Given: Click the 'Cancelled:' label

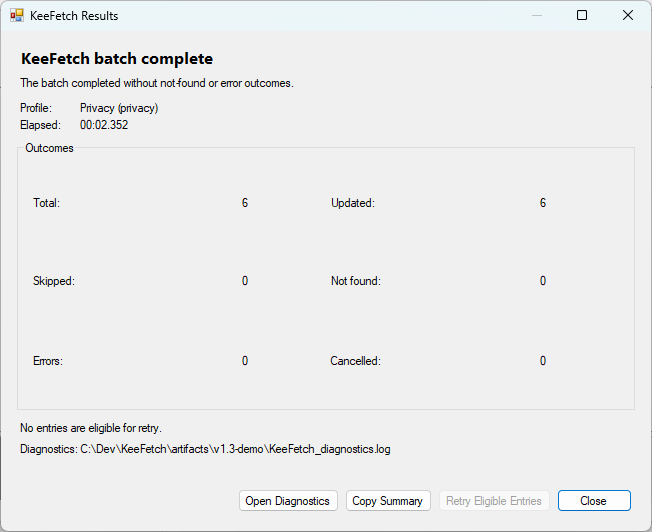Looking at the screenshot, I should point(355,361).
